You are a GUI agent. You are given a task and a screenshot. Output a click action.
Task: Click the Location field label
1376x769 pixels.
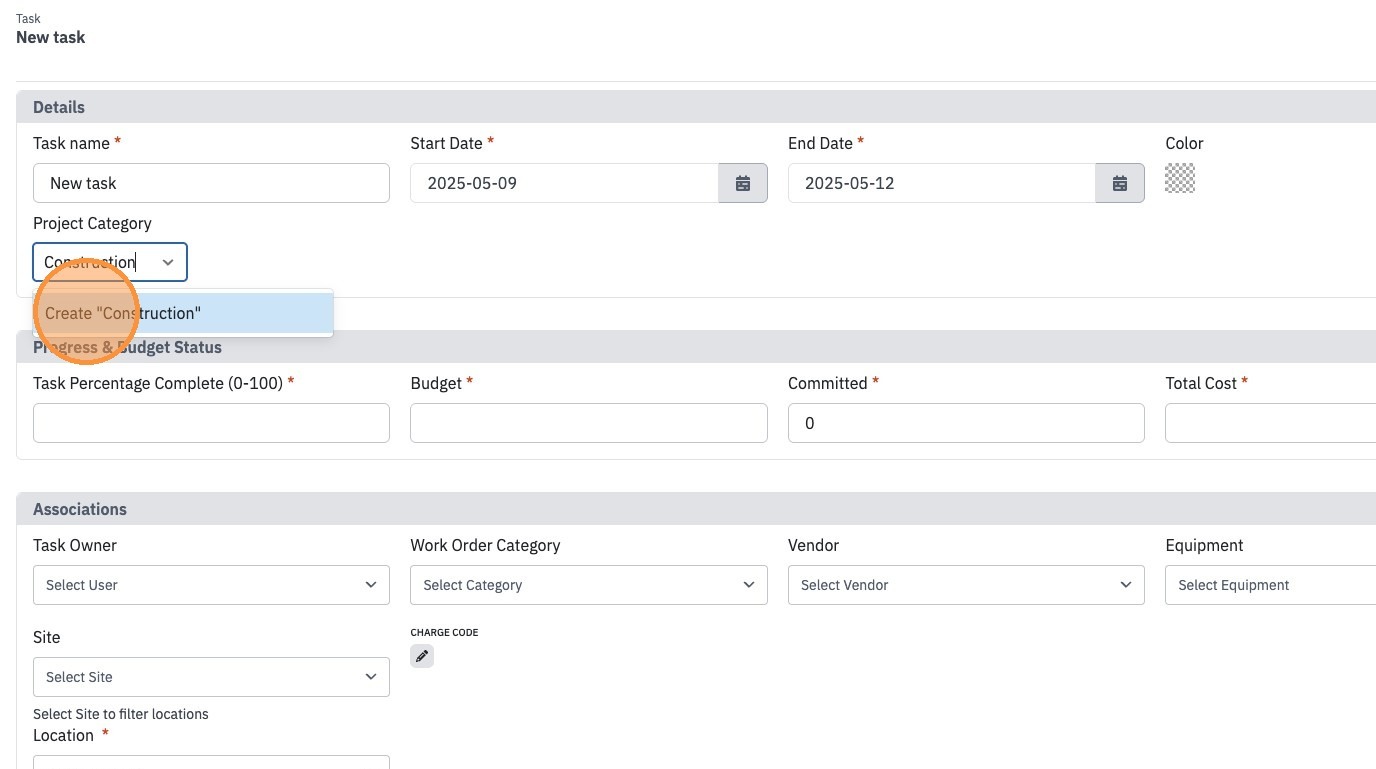pyautogui.click(x=63, y=735)
